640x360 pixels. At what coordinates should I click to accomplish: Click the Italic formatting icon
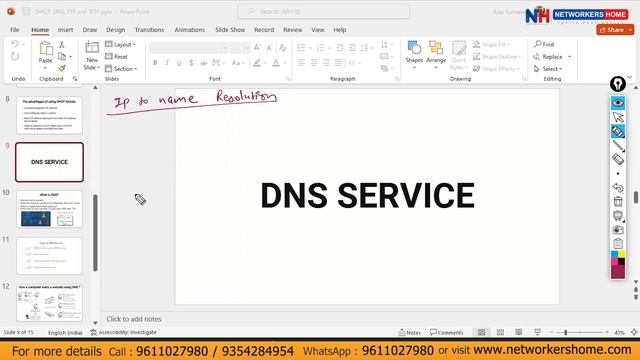pyautogui.click(x=167, y=63)
